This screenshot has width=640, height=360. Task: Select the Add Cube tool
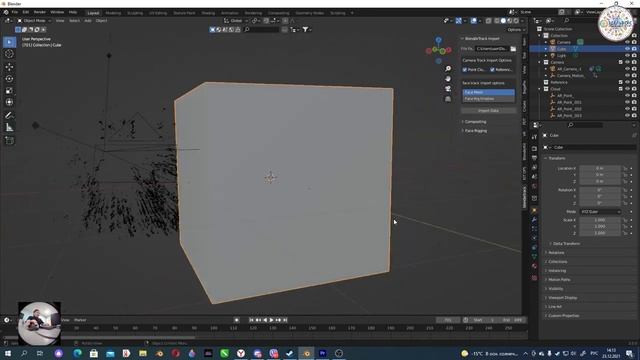click(9, 141)
